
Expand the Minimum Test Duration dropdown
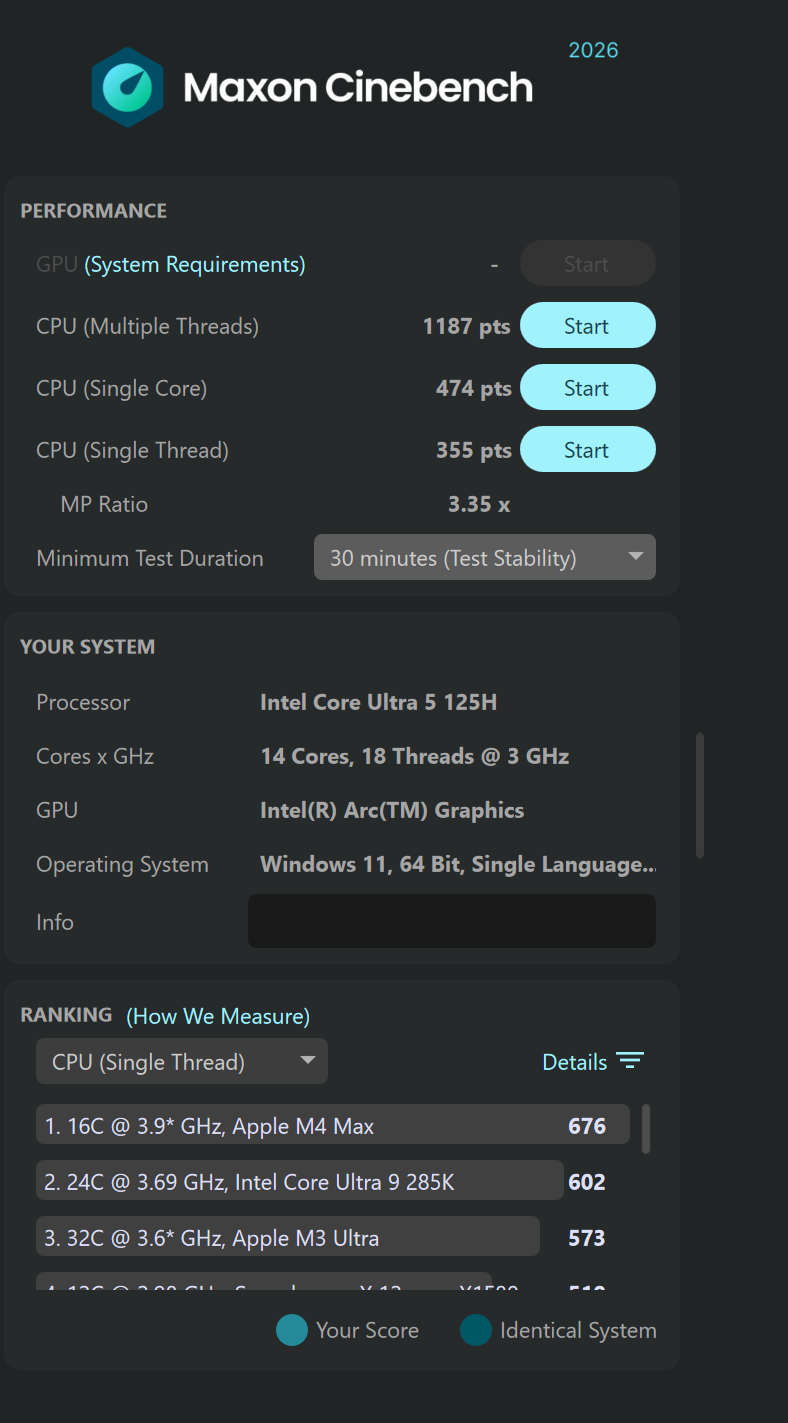[x=485, y=558]
